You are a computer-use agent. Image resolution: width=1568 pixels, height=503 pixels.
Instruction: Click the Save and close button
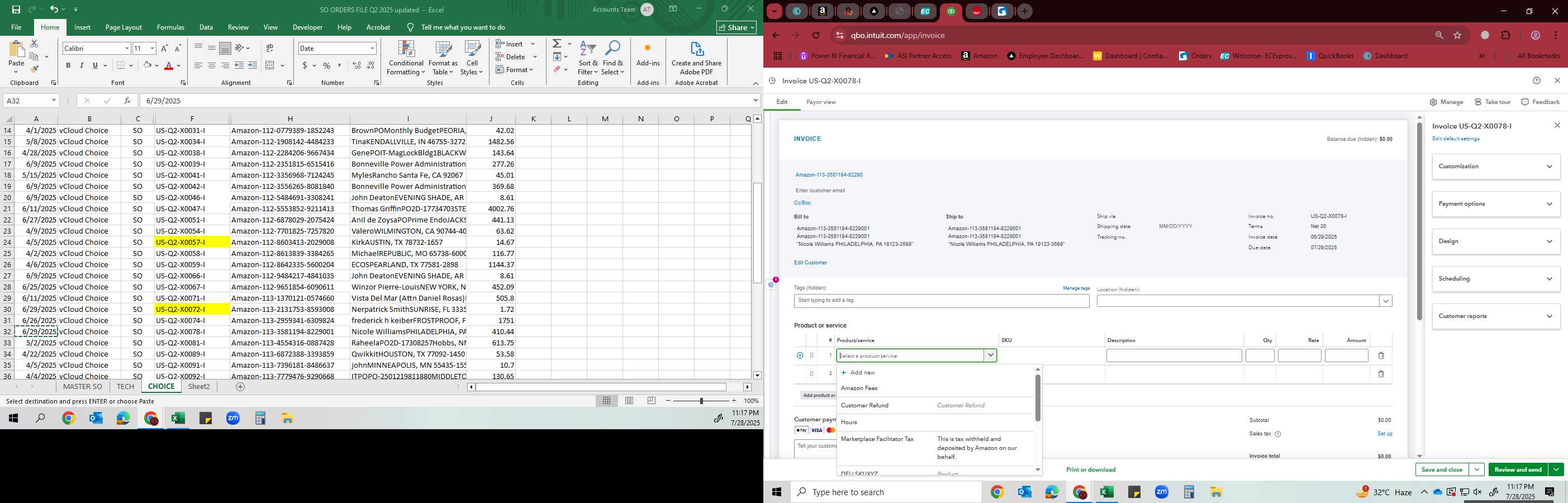[1441, 469]
